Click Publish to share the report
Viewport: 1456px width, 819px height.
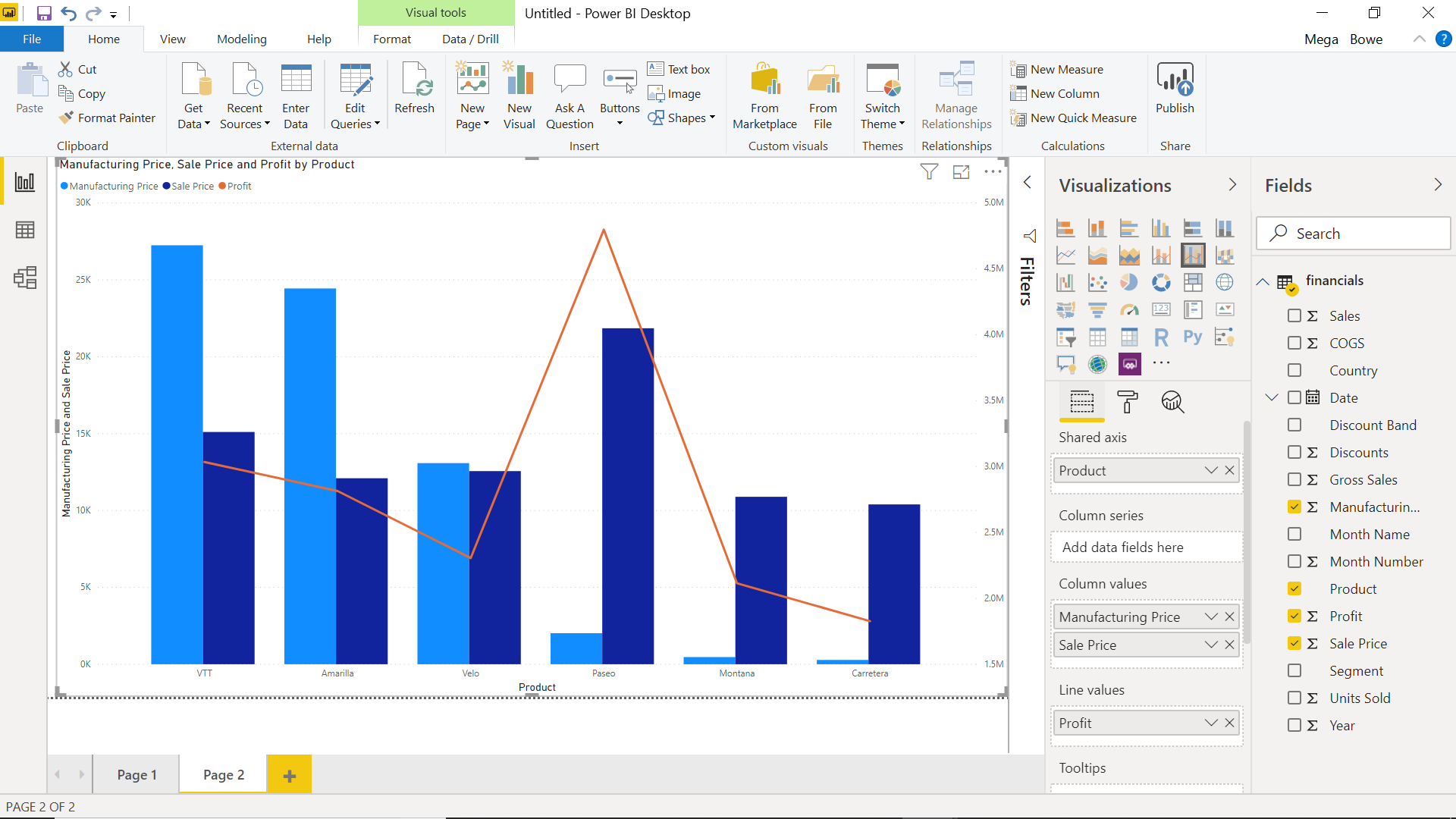1175,89
